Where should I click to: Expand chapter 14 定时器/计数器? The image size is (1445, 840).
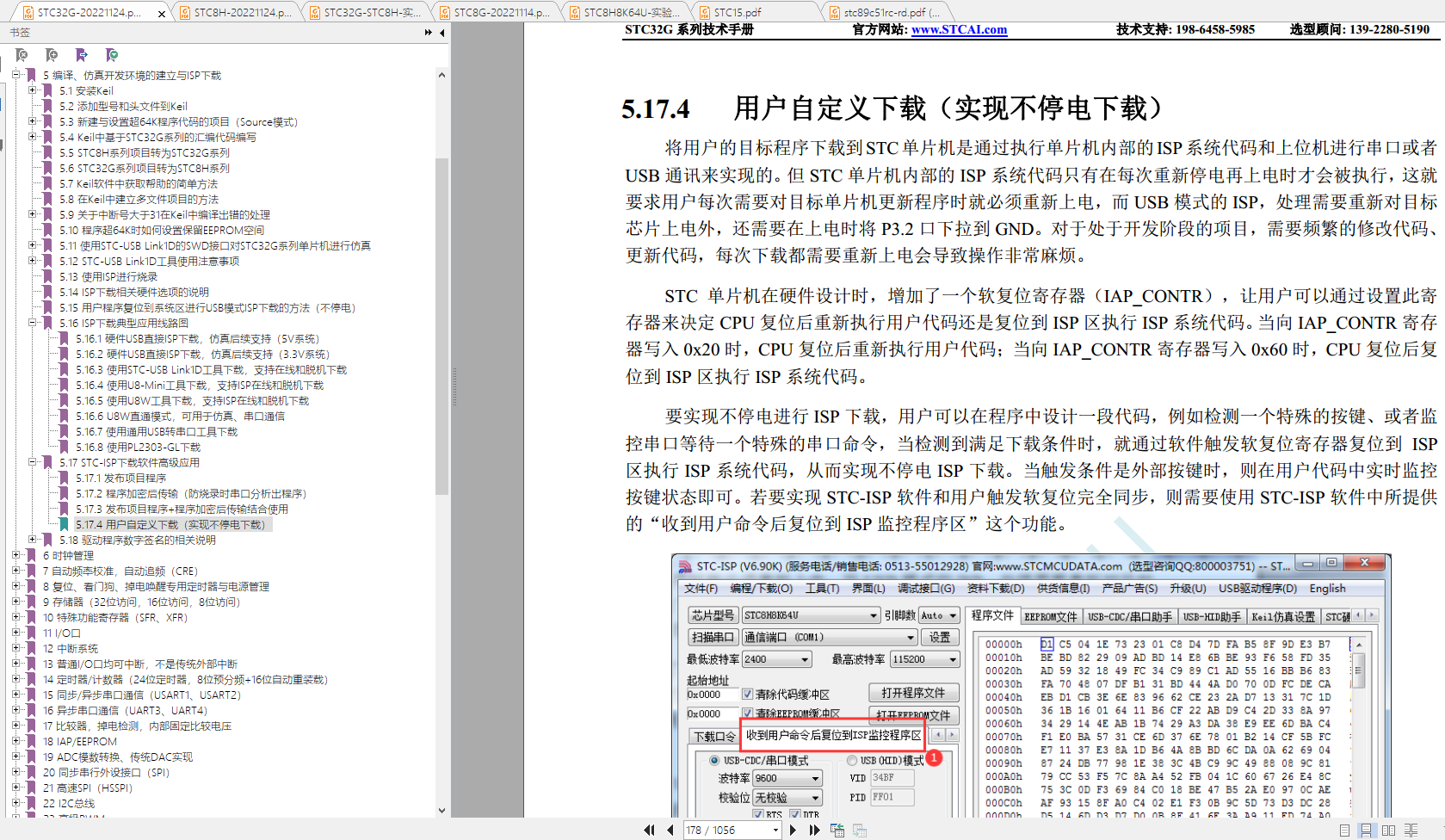pyautogui.click(x=15, y=679)
